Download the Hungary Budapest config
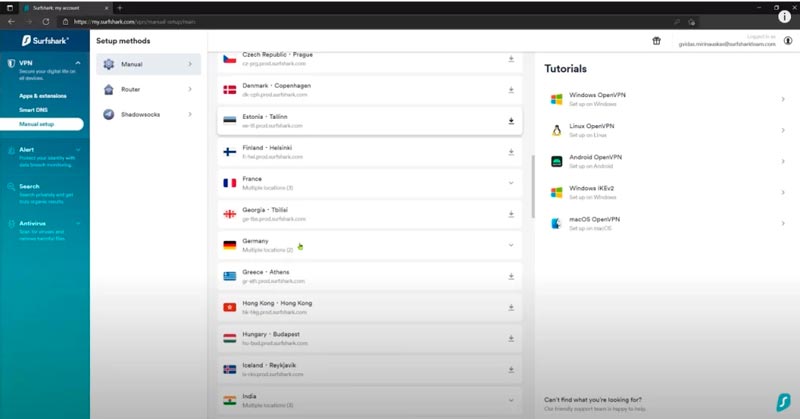This screenshot has height=419, width=800. [x=511, y=339]
